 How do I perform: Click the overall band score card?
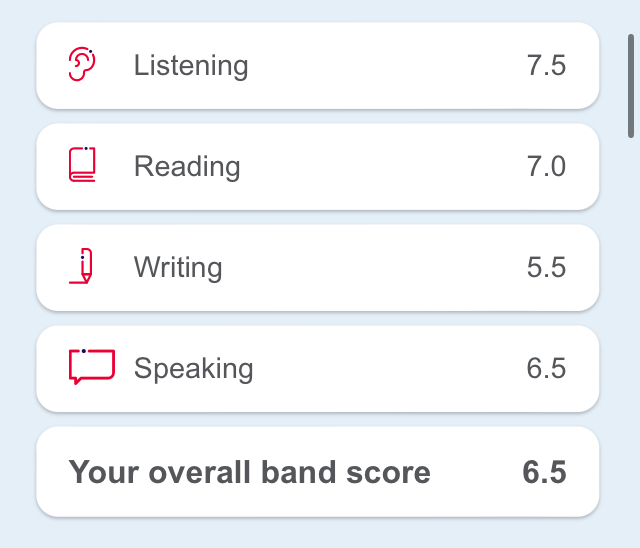coord(318,472)
